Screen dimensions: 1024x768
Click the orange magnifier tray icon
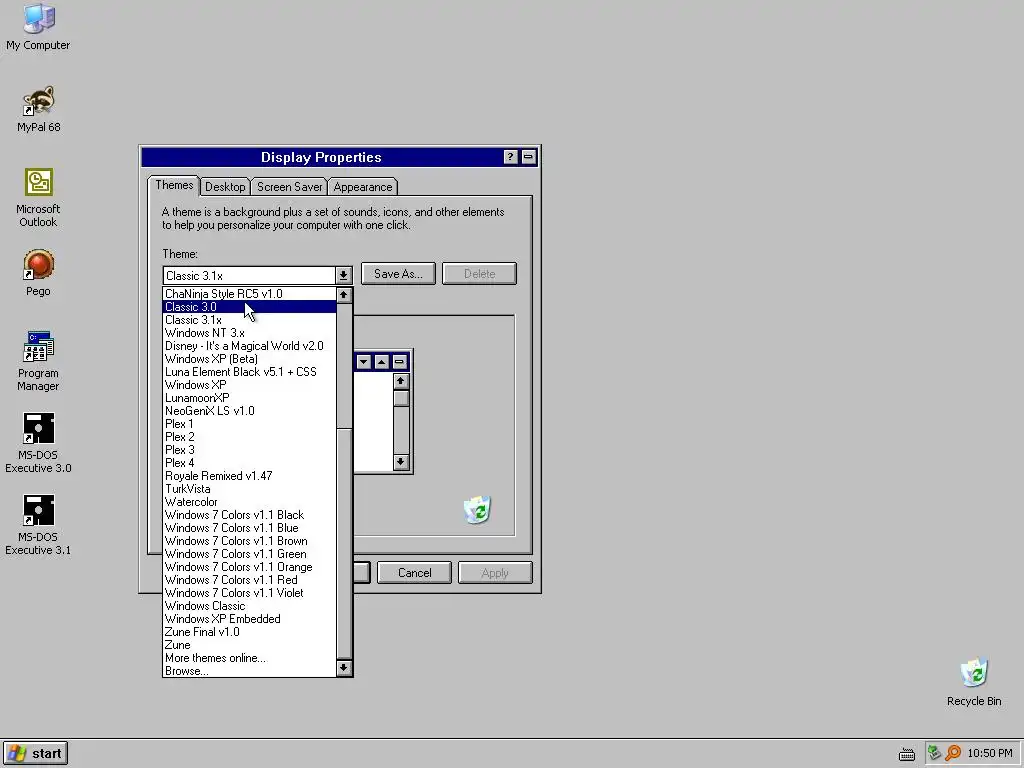[953, 753]
